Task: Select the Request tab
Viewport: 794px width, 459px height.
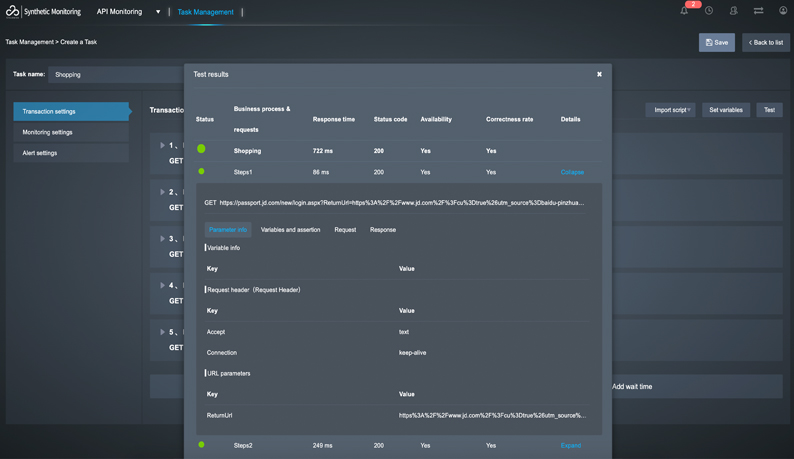Action: [345, 230]
